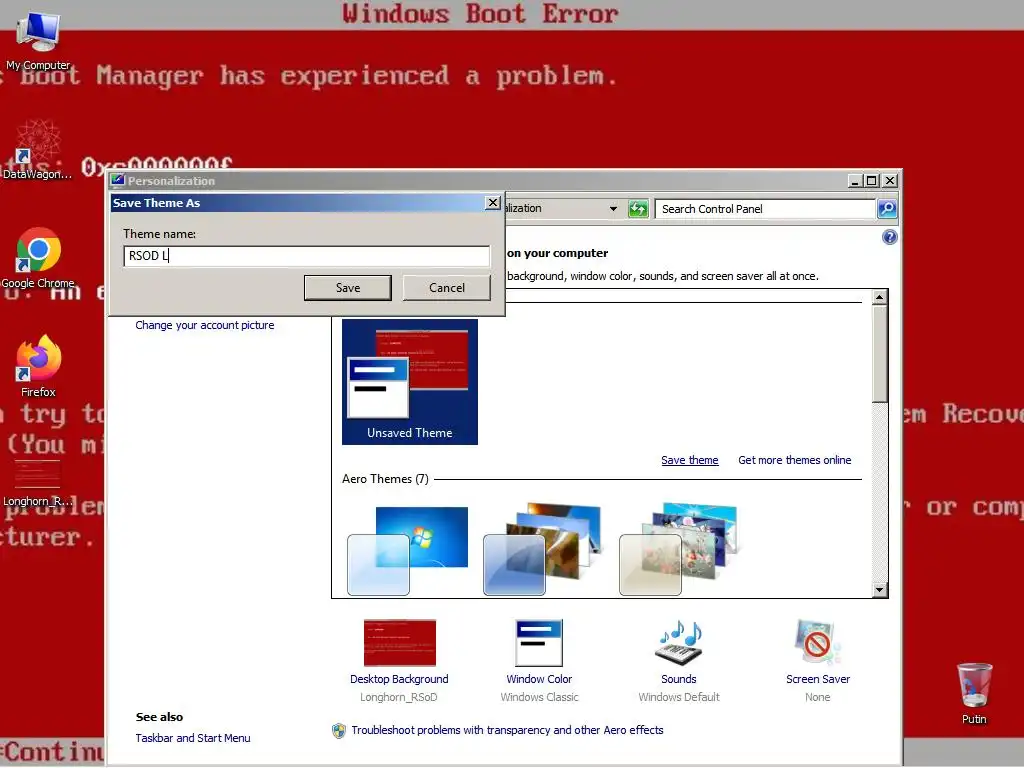This screenshot has width=1024, height=768.
Task: Click the themes list scrollbar thumb
Action: pyautogui.click(x=880, y=354)
